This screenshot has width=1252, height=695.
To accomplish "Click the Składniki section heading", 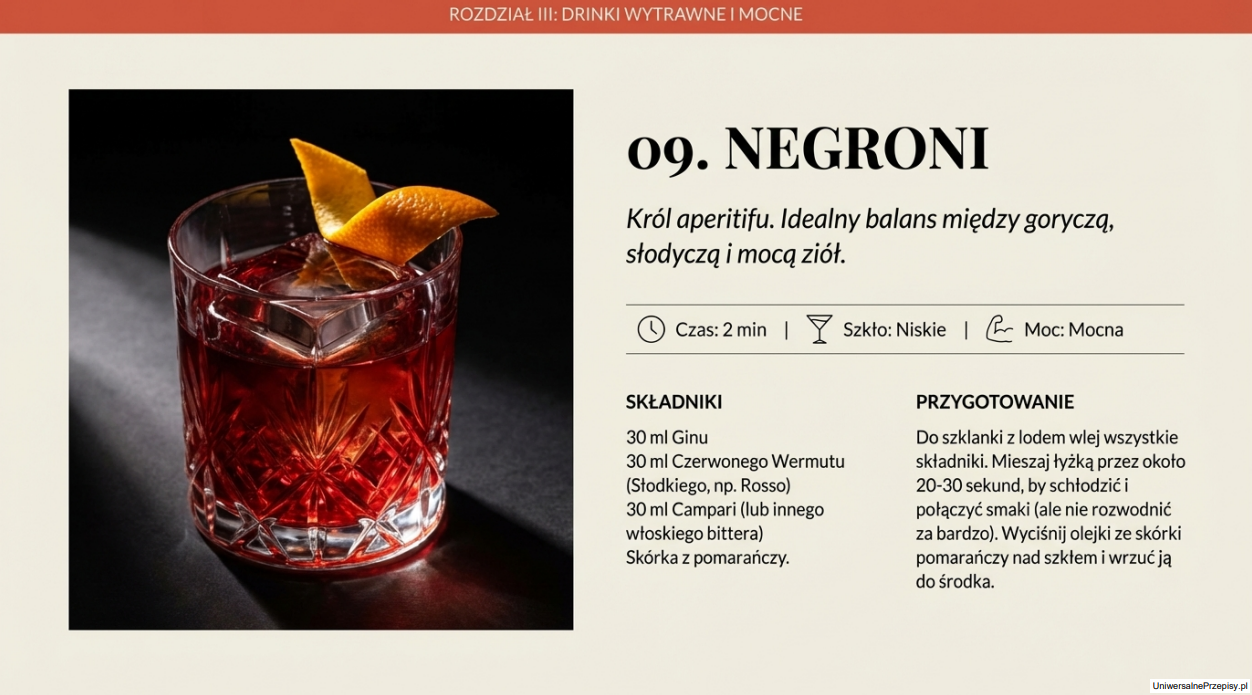I will [674, 402].
